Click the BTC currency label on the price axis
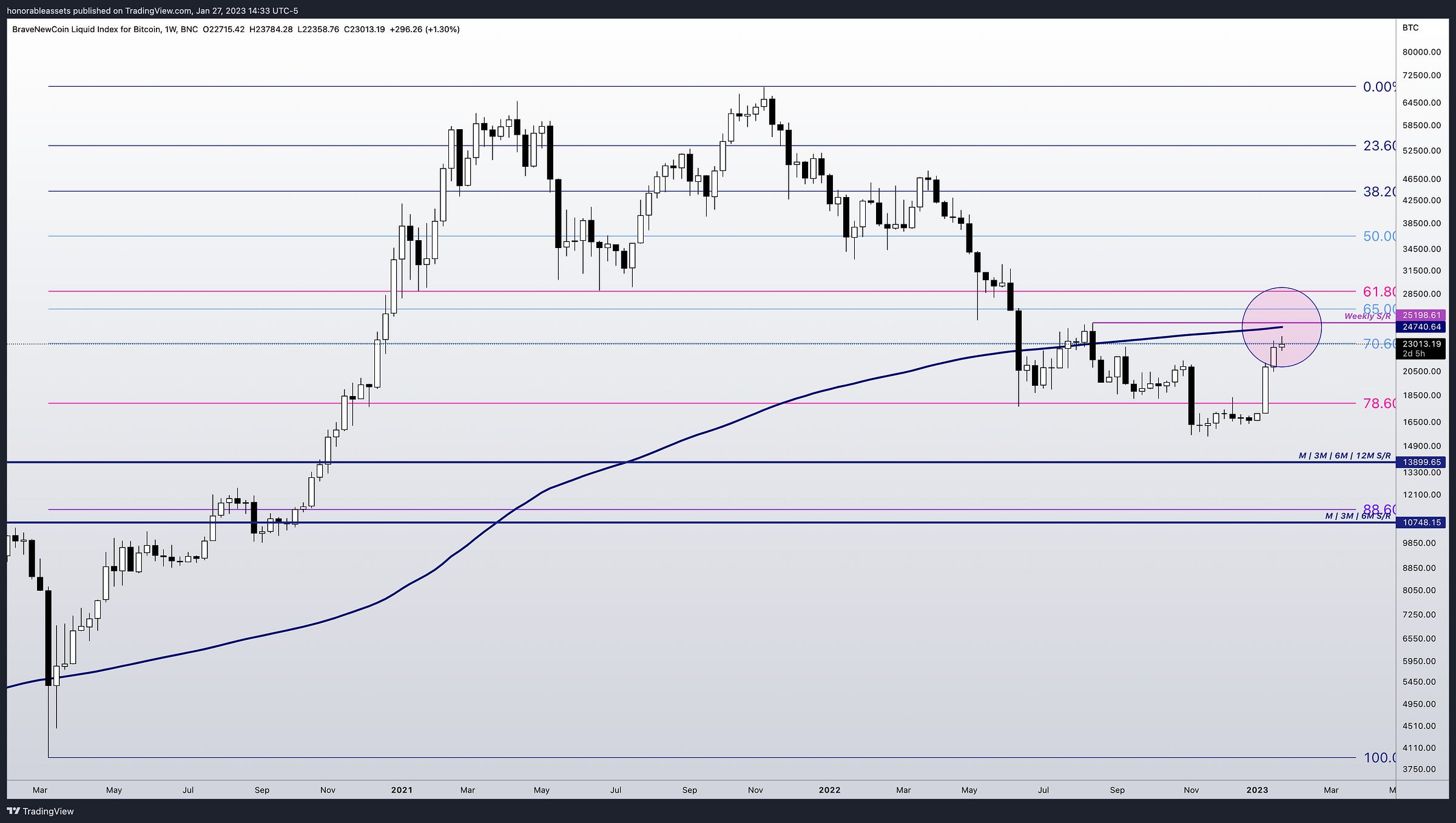This screenshot has height=823, width=1456. click(1410, 28)
